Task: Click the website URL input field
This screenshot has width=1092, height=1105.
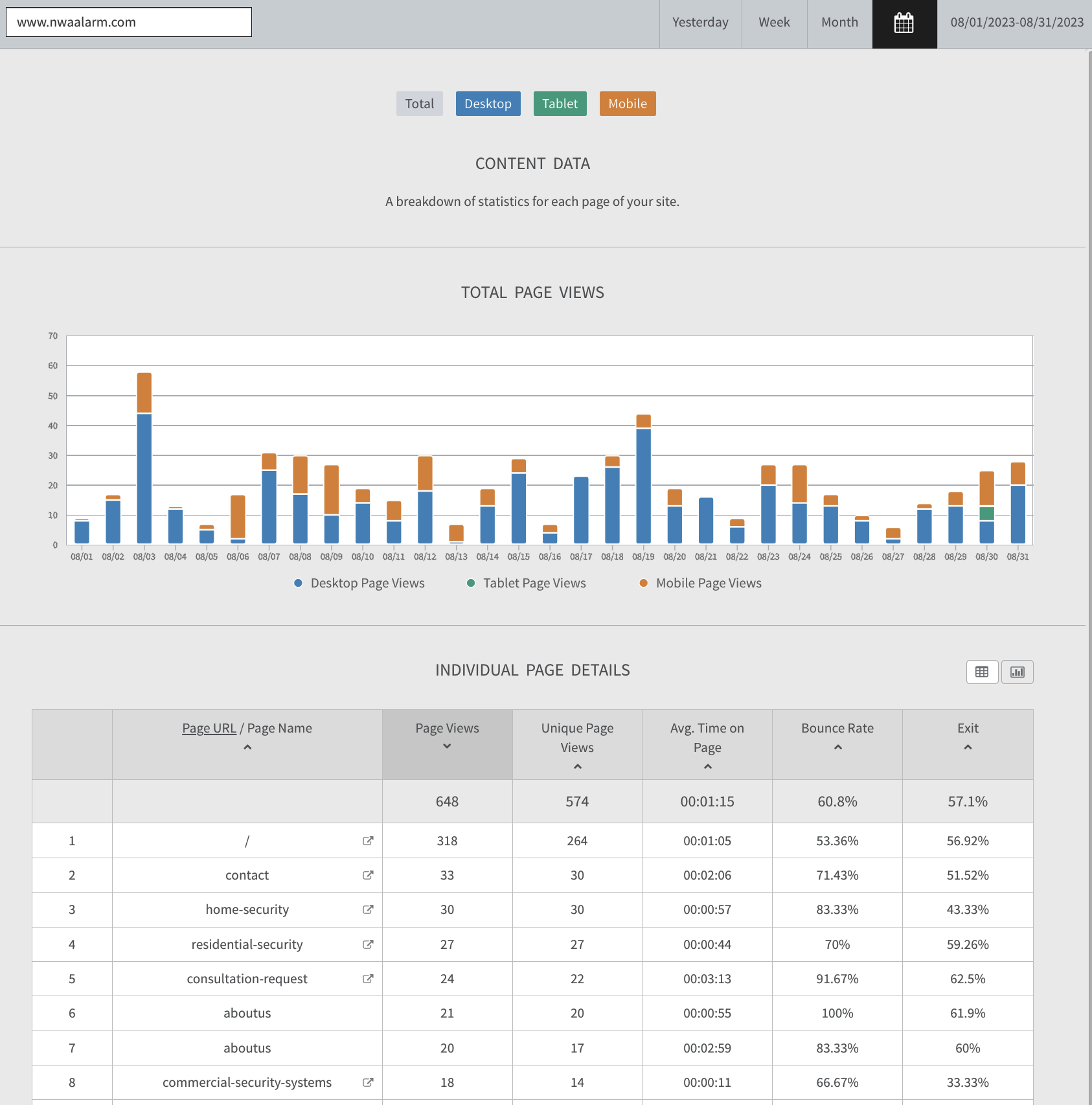Action: click(x=129, y=22)
